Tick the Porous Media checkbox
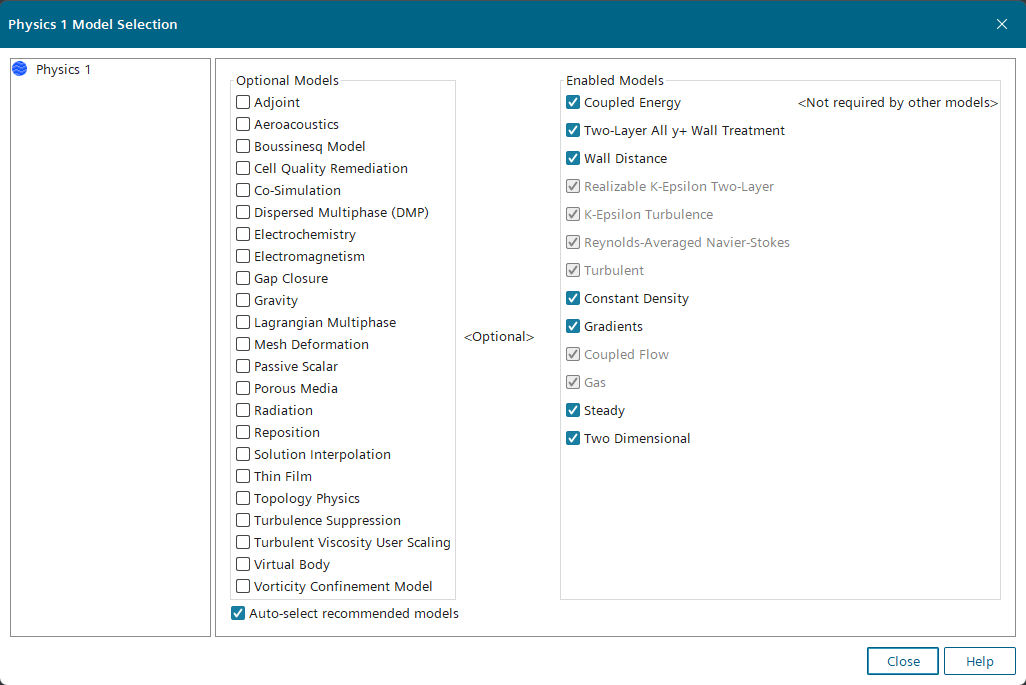Screen dimensions: 1026x685 243,388
